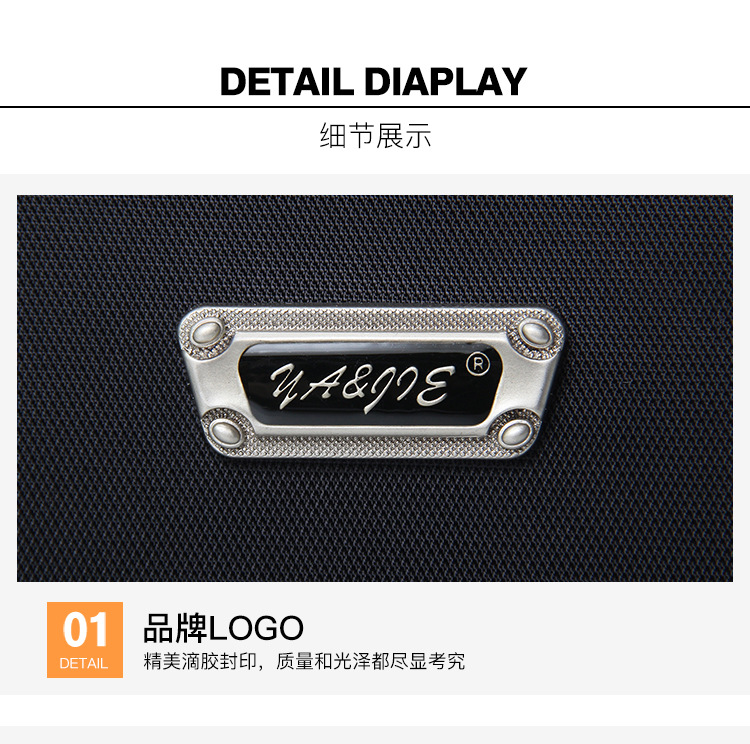The height and width of the screenshot is (744, 750).
Task: Click the registered trademark R symbol
Action: [x=478, y=365]
